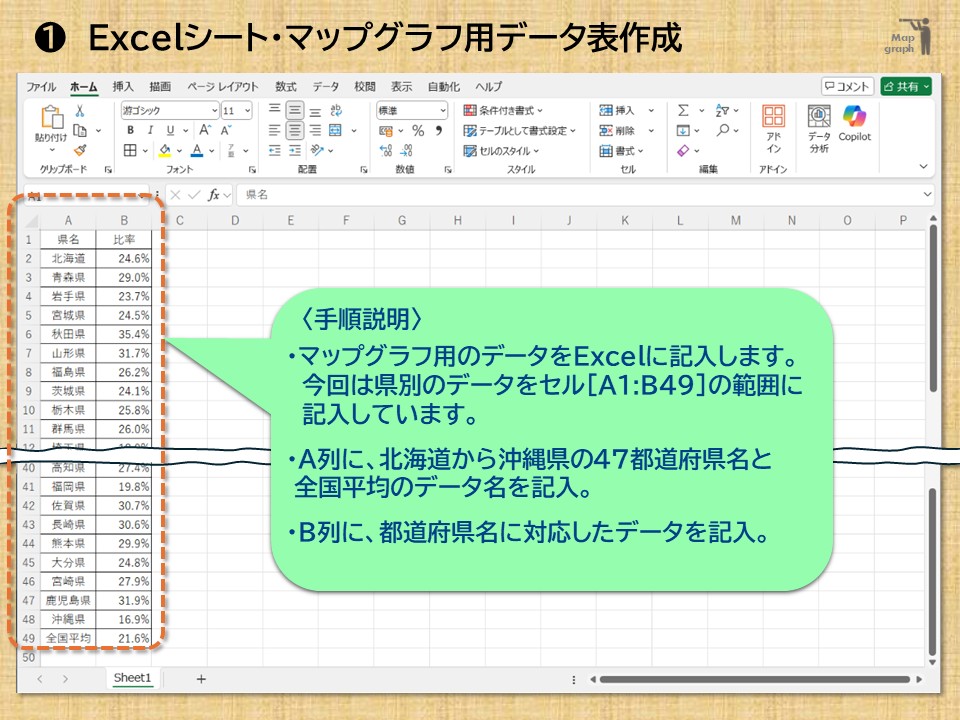Click the Clear eraser icon

point(683,150)
